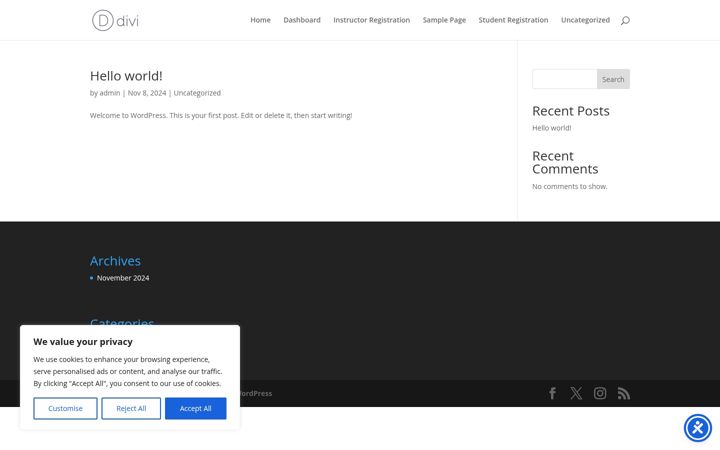Open the X (Twitter) footer icon
Screen dimensions: 720x450
(x=576, y=393)
